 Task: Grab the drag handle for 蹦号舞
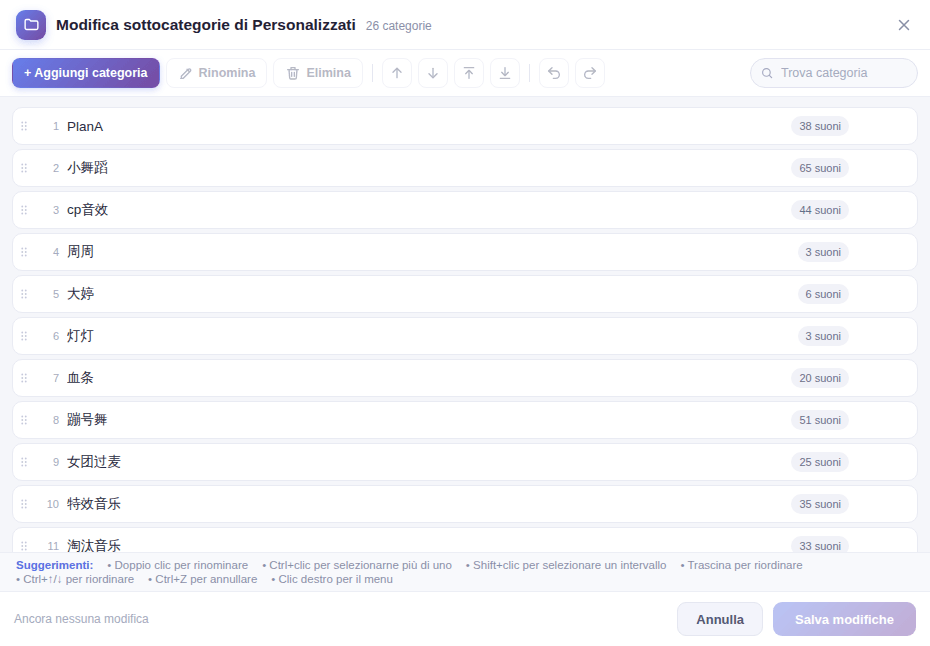tap(24, 420)
